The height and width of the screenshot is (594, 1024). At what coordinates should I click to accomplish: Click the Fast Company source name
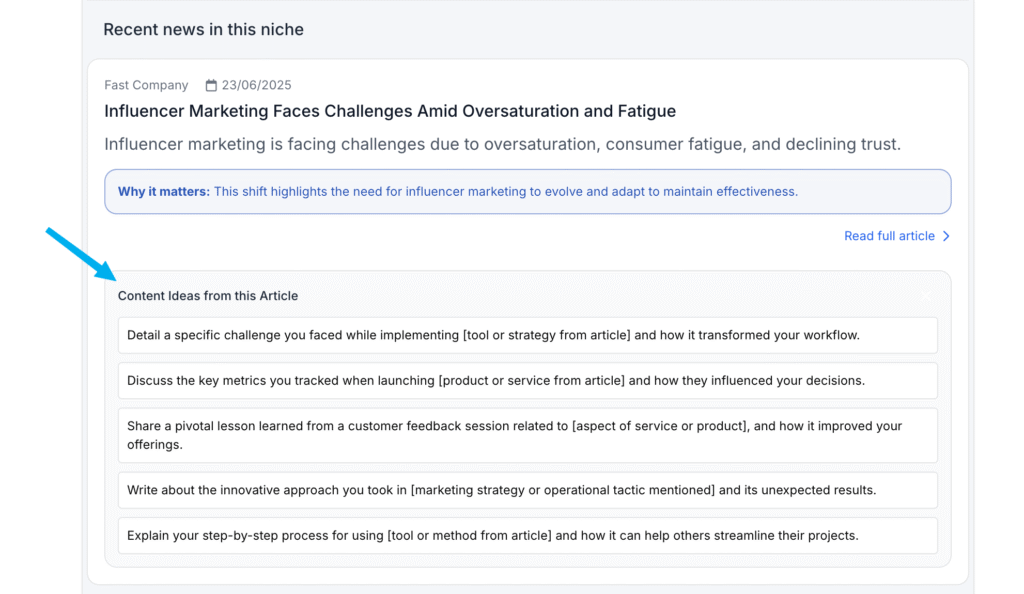point(146,86)
